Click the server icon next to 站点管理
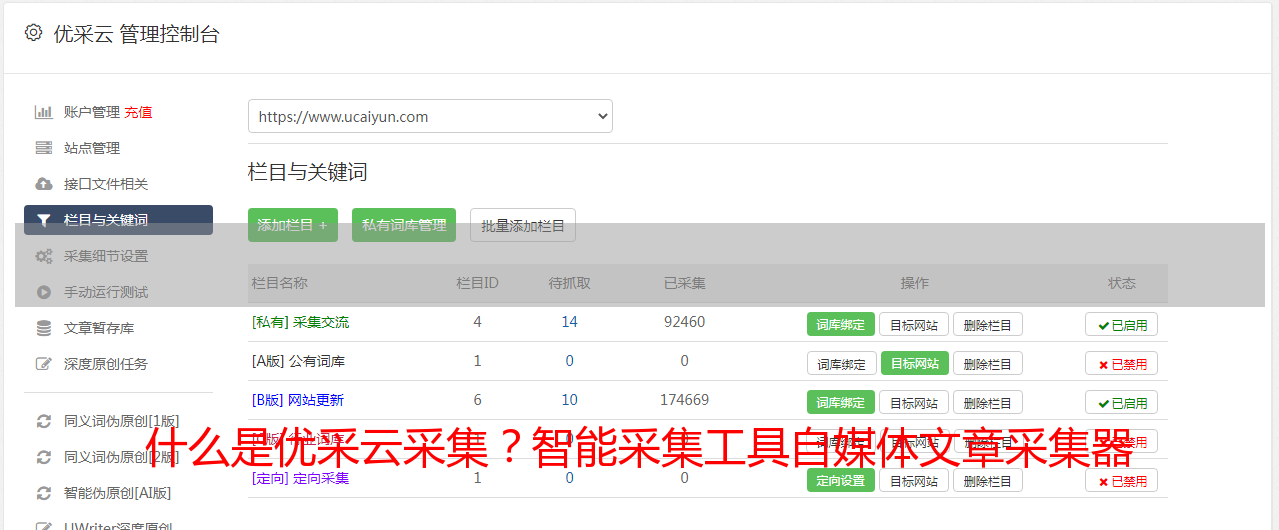 coord(43,148)
